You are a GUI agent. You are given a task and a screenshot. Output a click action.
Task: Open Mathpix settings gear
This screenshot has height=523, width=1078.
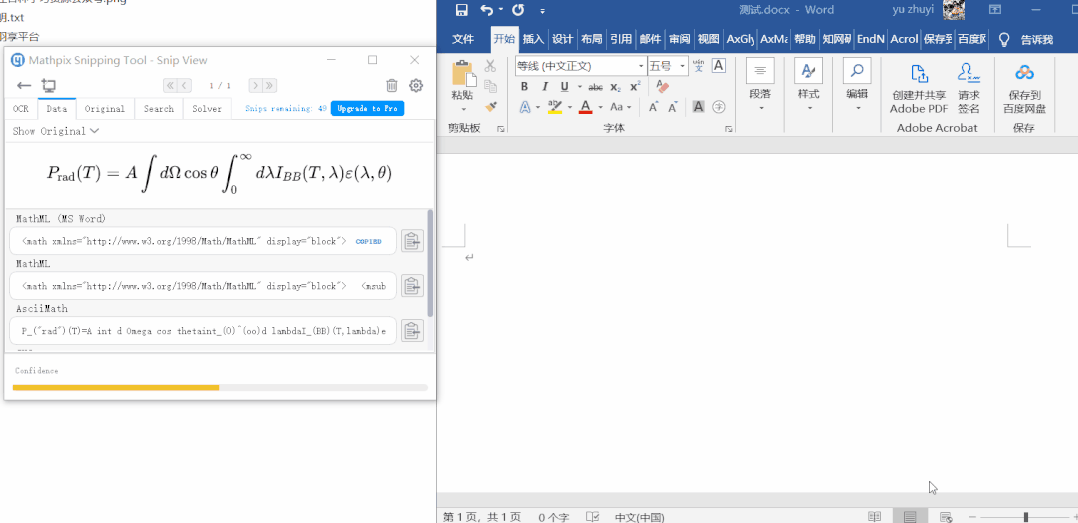click(416, 86)
